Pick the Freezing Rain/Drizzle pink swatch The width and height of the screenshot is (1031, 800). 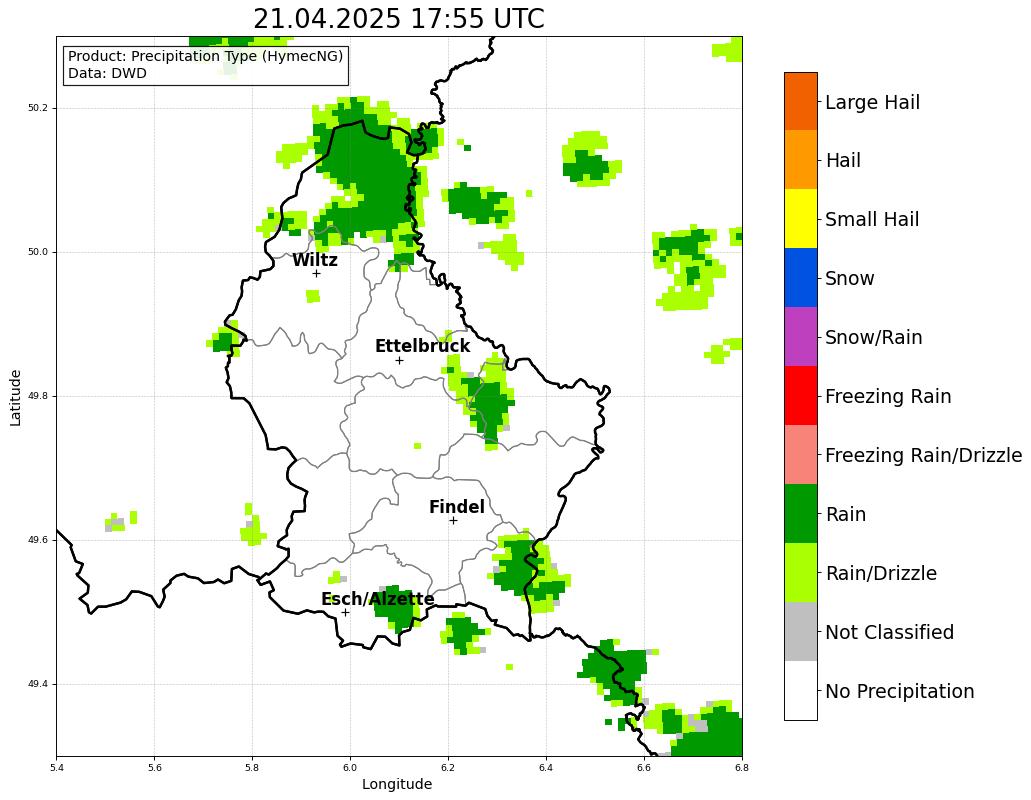point(800,455)
